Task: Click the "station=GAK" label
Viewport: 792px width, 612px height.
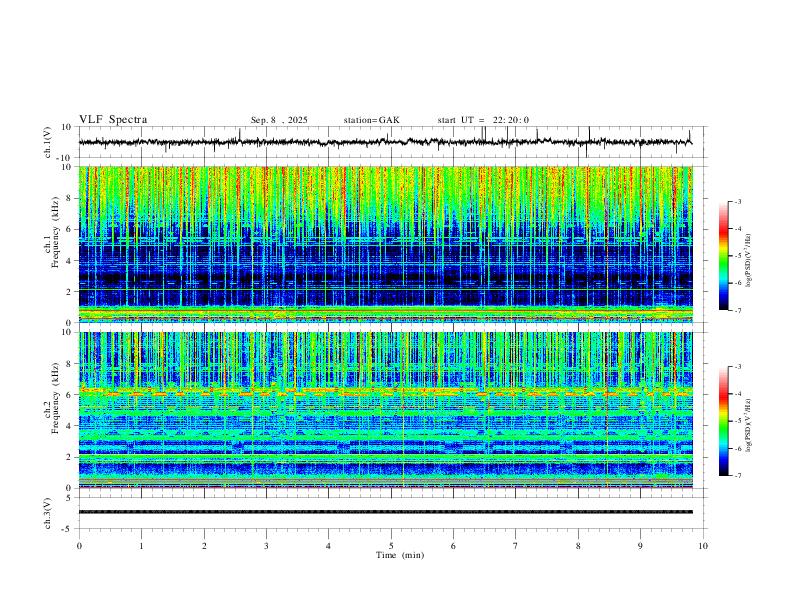Action: point(371,120)
